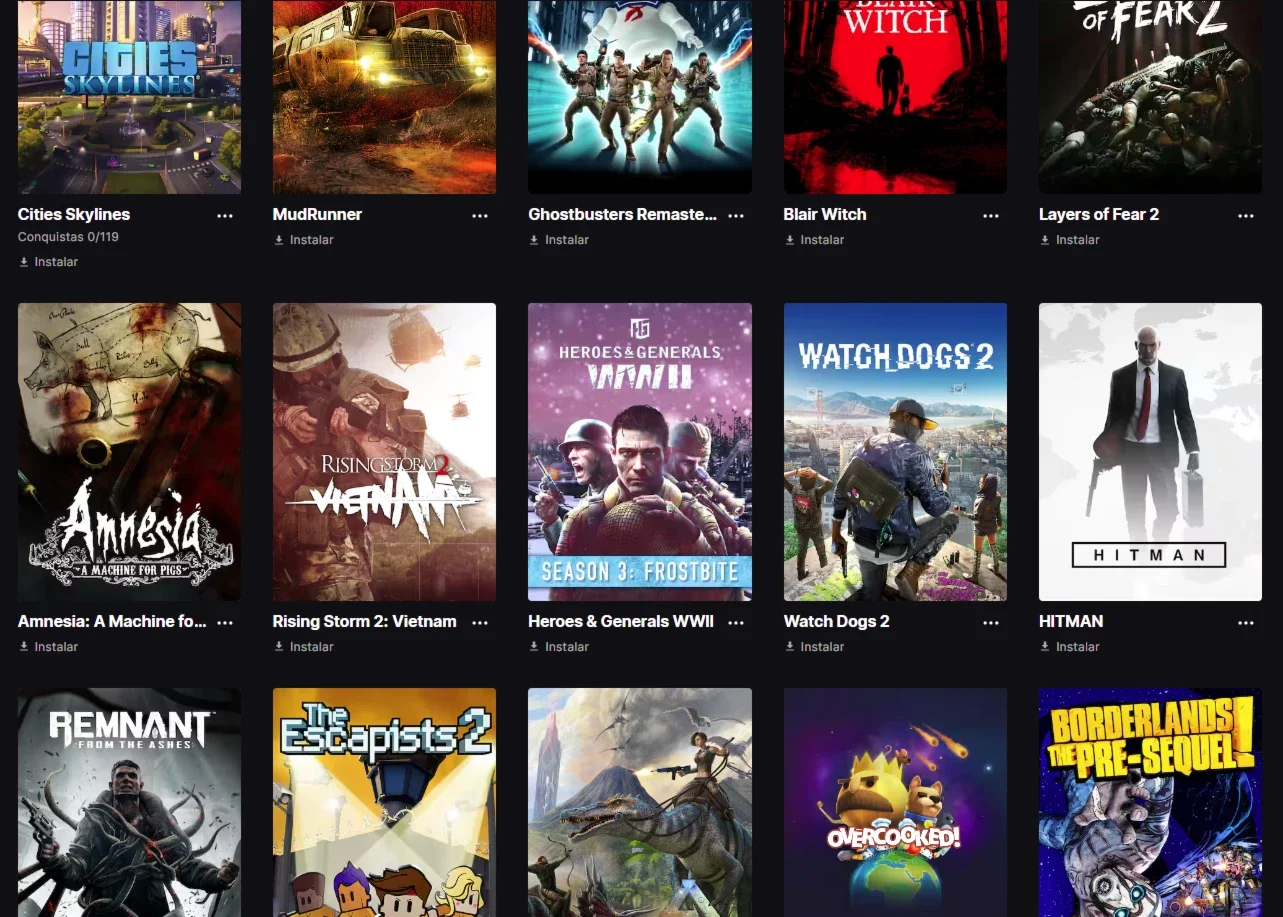Click Instalar under Layers of Fear 2

1070,240
